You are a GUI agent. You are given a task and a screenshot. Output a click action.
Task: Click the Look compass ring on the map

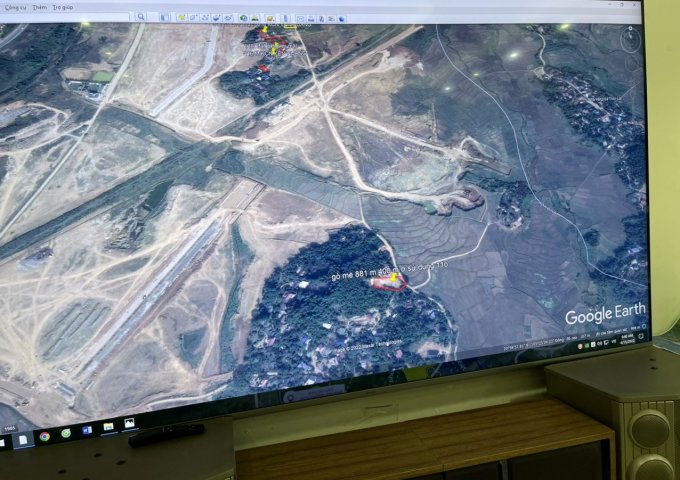coord(629,40)
